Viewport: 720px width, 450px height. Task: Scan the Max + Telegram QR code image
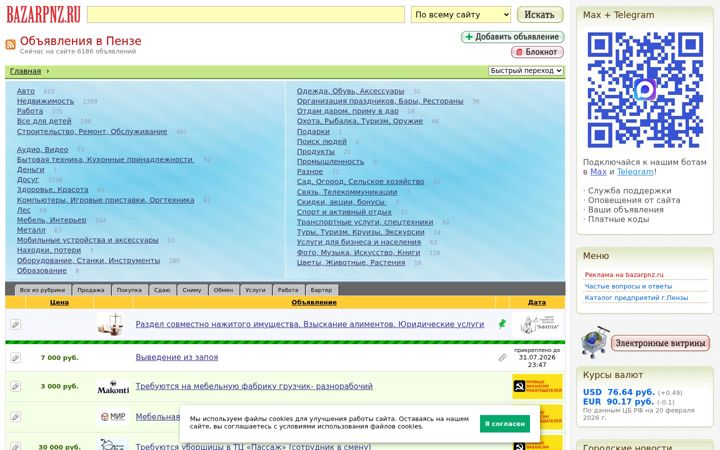[645, 90]
